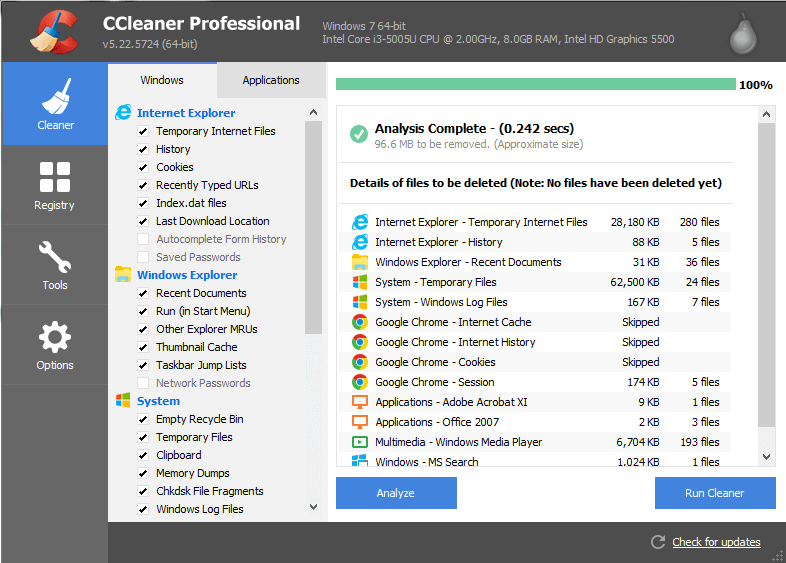Image resolution: width=786 pixels, height=563 pixels.
Task: Uncheck the IE Cookies checkbox
Action: (143, 167)
